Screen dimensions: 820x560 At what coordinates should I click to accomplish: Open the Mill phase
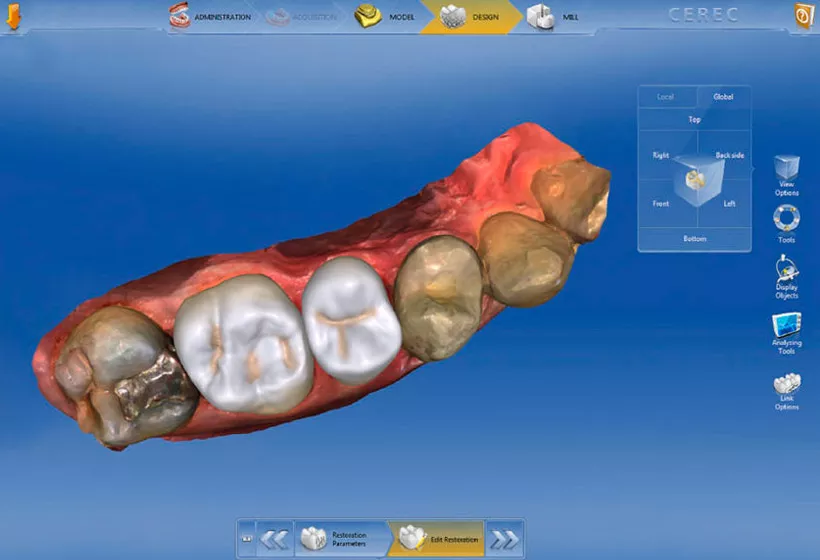554,17
